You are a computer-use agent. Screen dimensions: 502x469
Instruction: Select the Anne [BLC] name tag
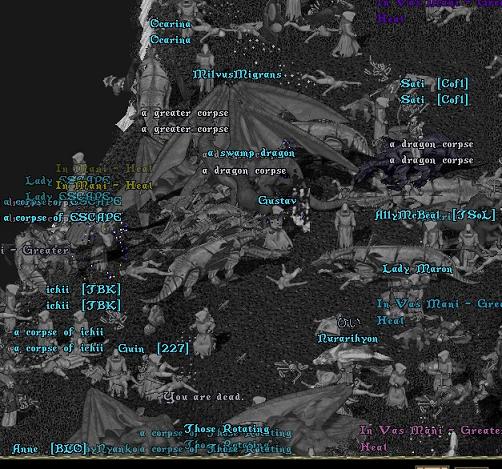(x=49, y=449)
